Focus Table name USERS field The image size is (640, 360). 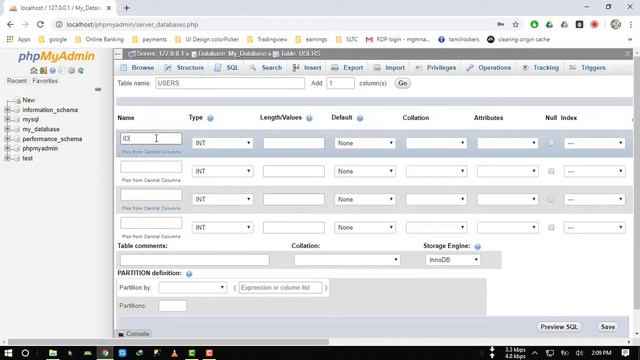click(230, 83)
